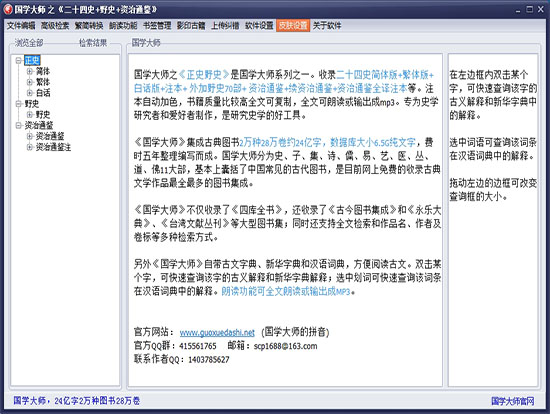The width and height of the screenshot is (550, 414).
Task: Switch to the 检索结果 tab
Action: [x=93, y=43]
